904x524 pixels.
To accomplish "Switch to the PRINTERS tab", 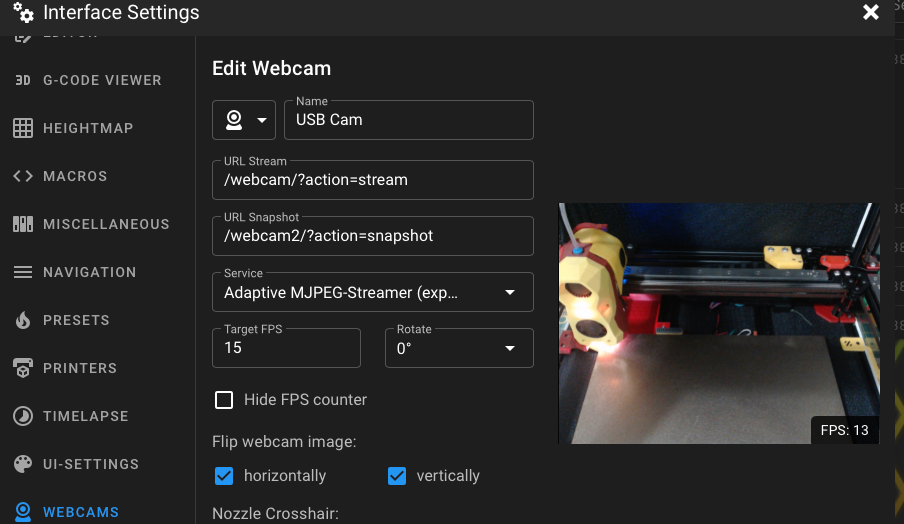I will (x=97, y=368).
